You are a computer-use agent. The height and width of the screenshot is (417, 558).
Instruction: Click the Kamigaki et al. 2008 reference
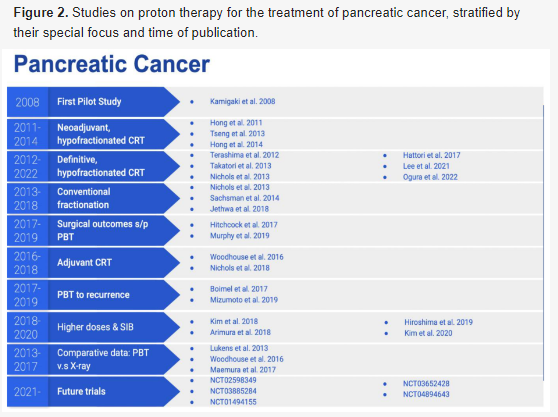pyautogui.click(x=242, y=101)
